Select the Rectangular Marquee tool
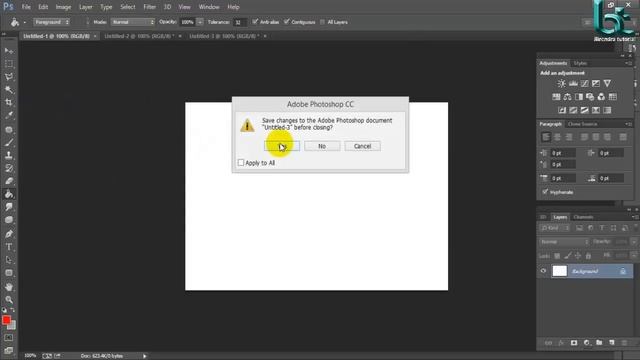640x360 pixels. click(9, 64)
